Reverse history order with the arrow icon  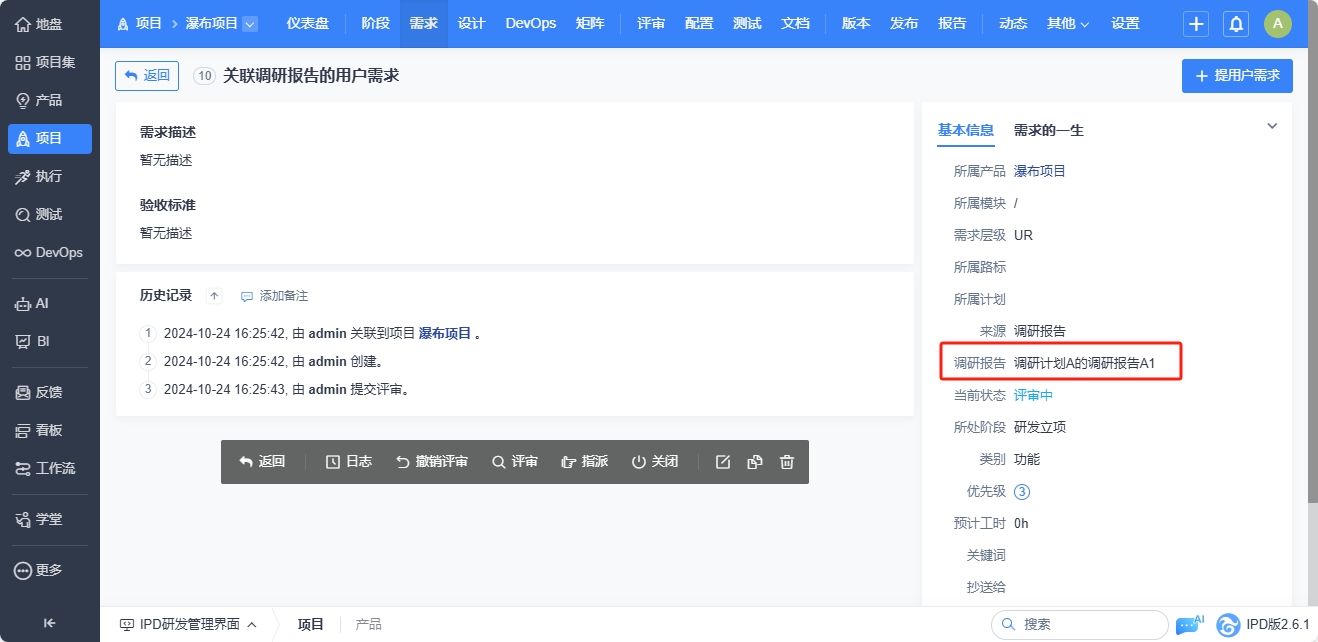[x=214, y=296]
